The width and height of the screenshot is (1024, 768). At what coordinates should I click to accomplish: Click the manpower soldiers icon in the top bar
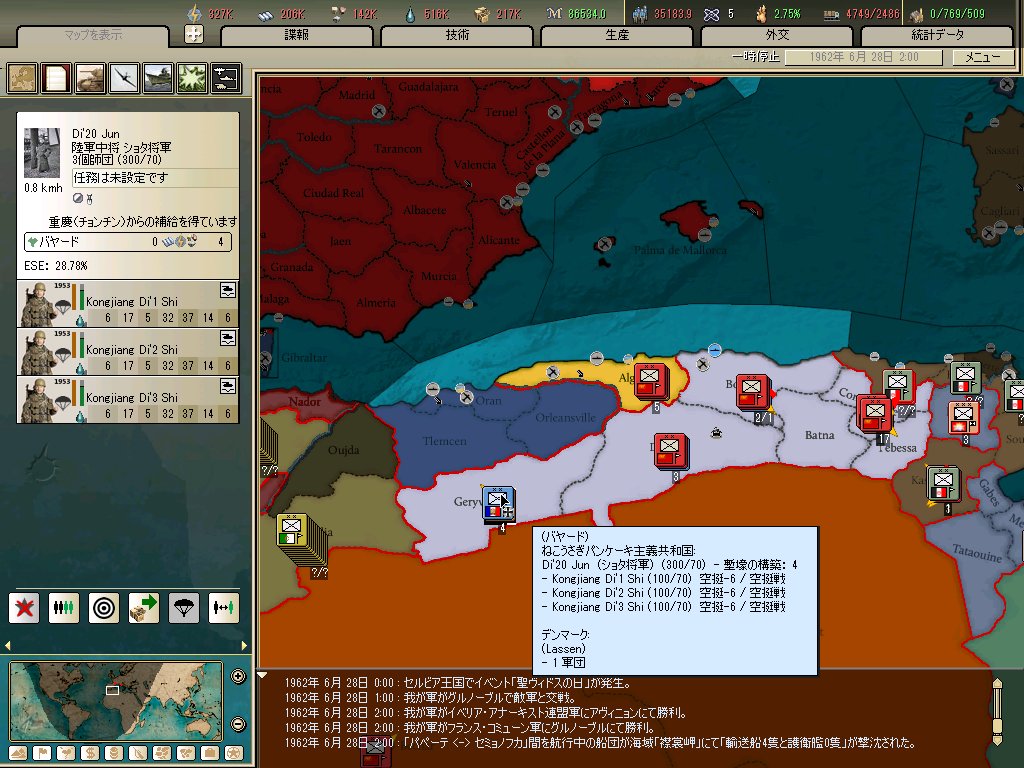[640, 14]
